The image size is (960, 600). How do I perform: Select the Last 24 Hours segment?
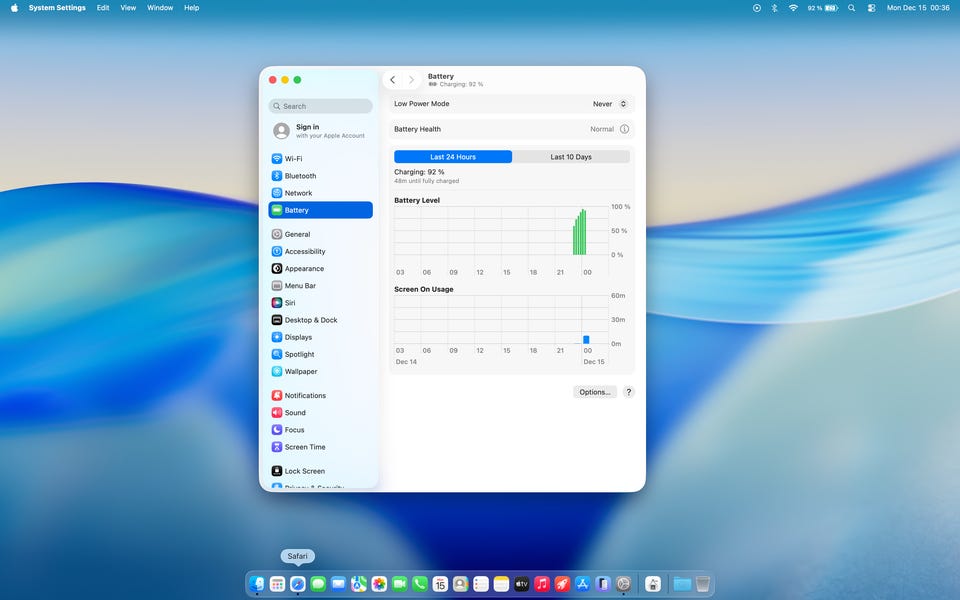click(x=453, y=157)
